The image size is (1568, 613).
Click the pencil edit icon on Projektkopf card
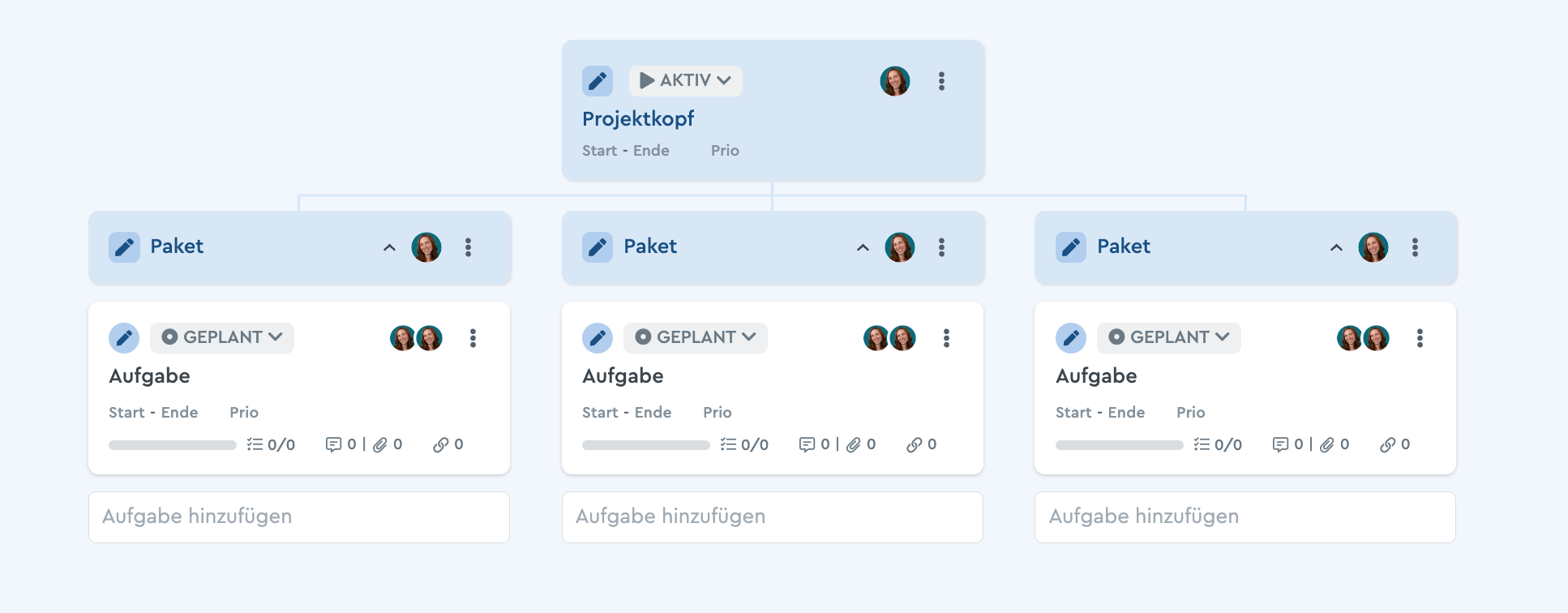coord(598,81)
